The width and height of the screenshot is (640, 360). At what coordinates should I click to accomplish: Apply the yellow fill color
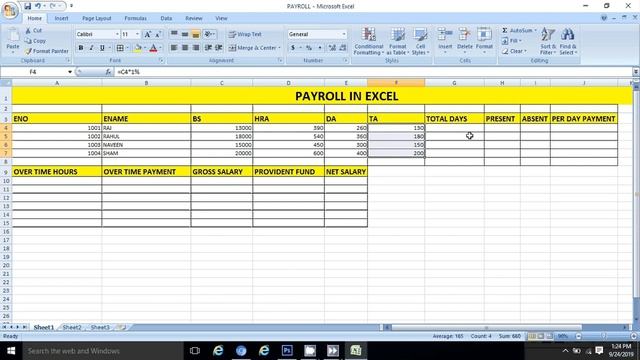pos(138,48)
